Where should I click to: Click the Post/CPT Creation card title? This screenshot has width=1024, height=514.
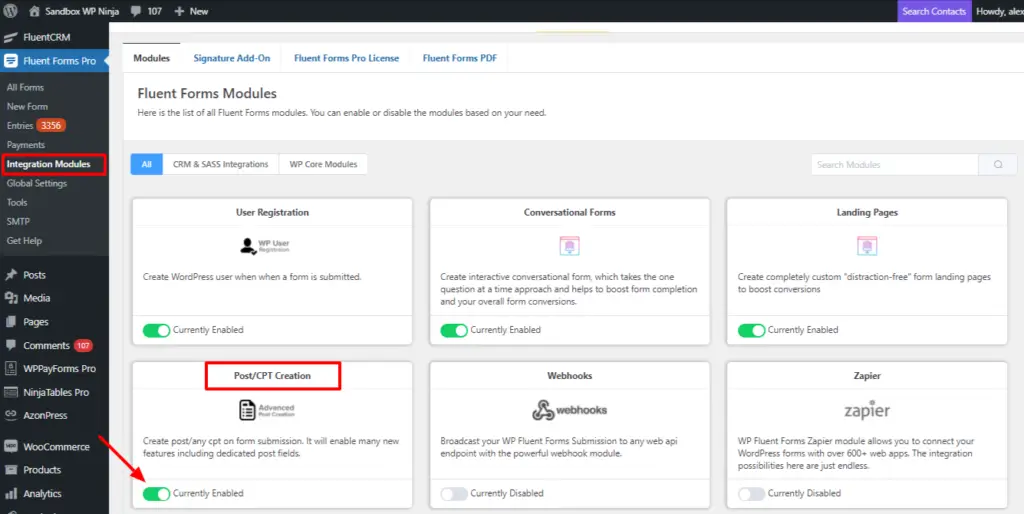272,376
